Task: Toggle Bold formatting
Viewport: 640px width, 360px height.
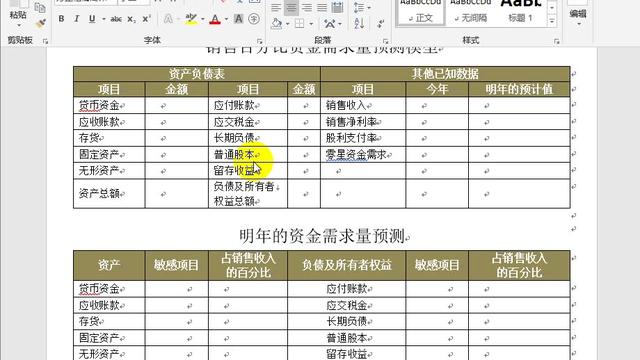Action: pos(61,19)
